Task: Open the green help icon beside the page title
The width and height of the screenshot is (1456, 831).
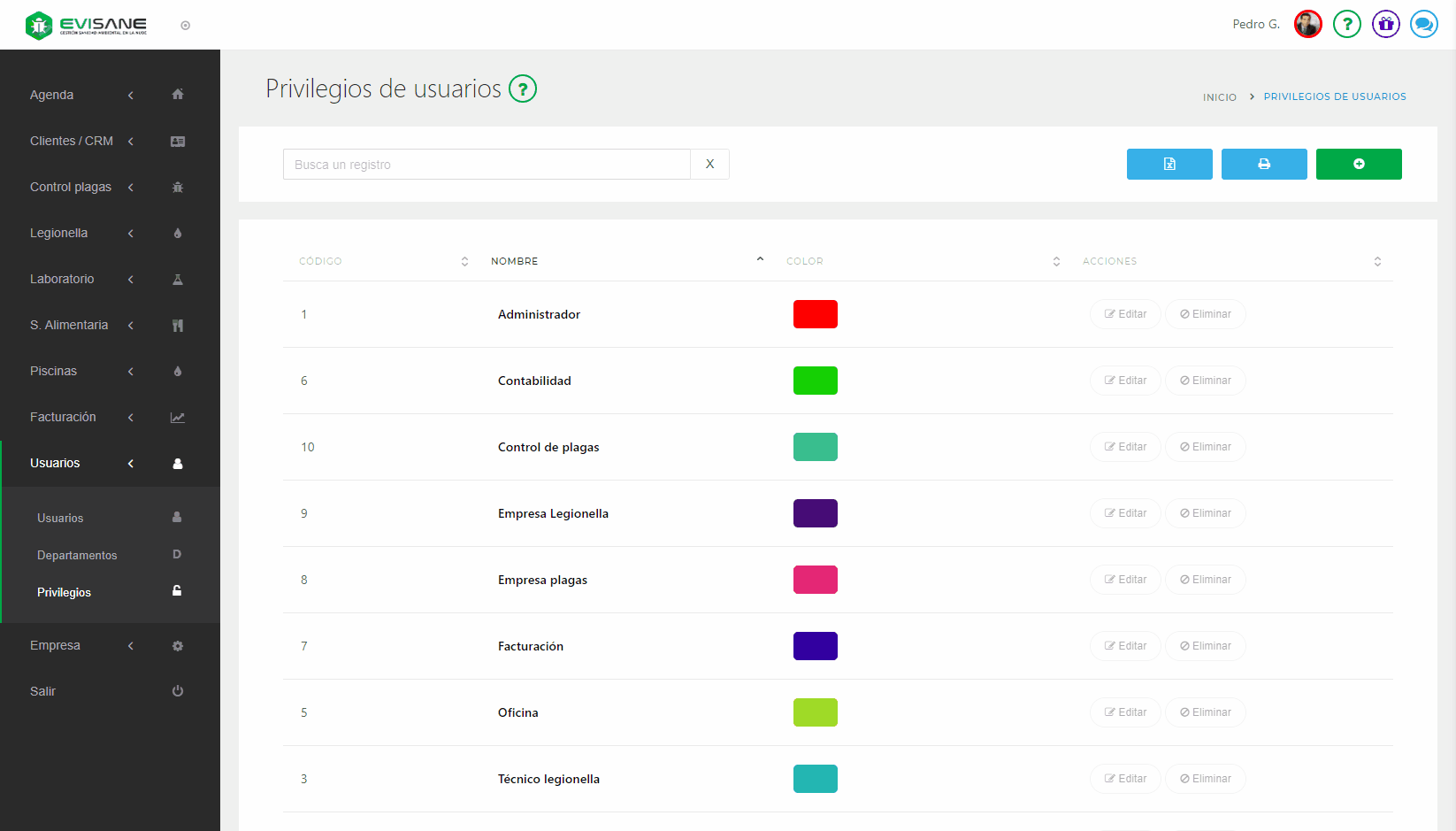Action: [522, 88]
